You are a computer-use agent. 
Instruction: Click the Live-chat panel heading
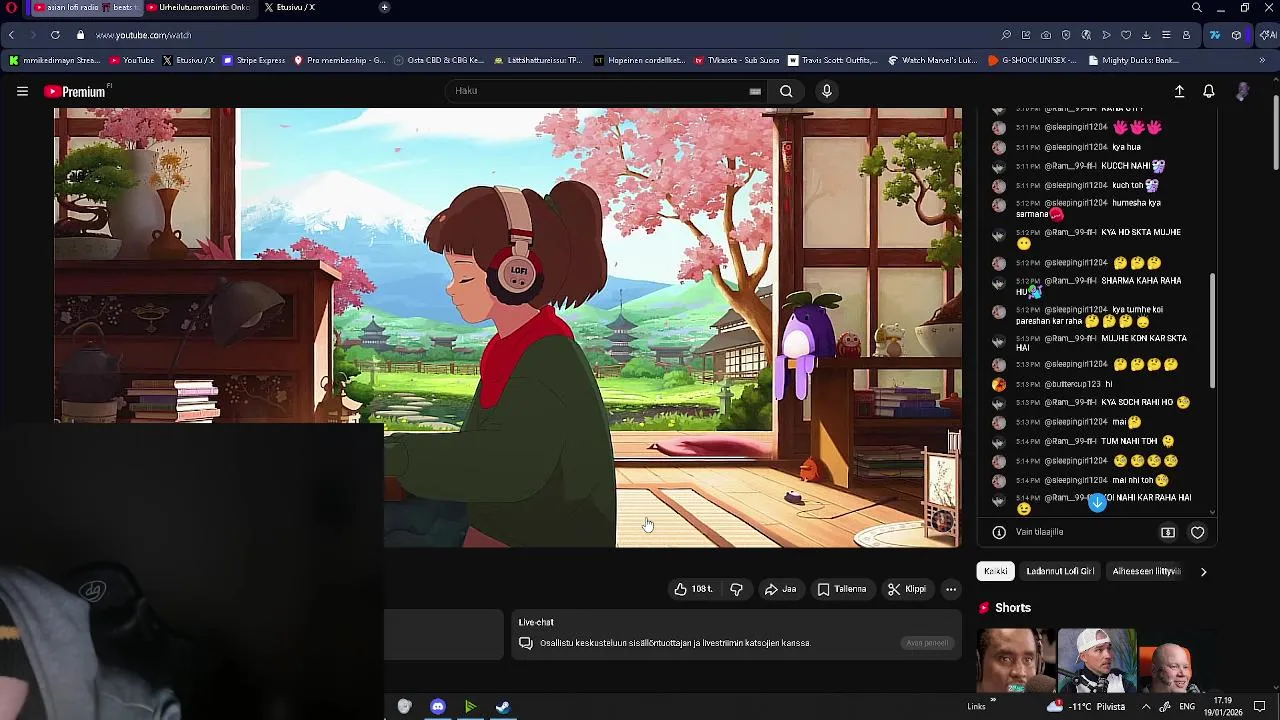[x=536, y=622]
